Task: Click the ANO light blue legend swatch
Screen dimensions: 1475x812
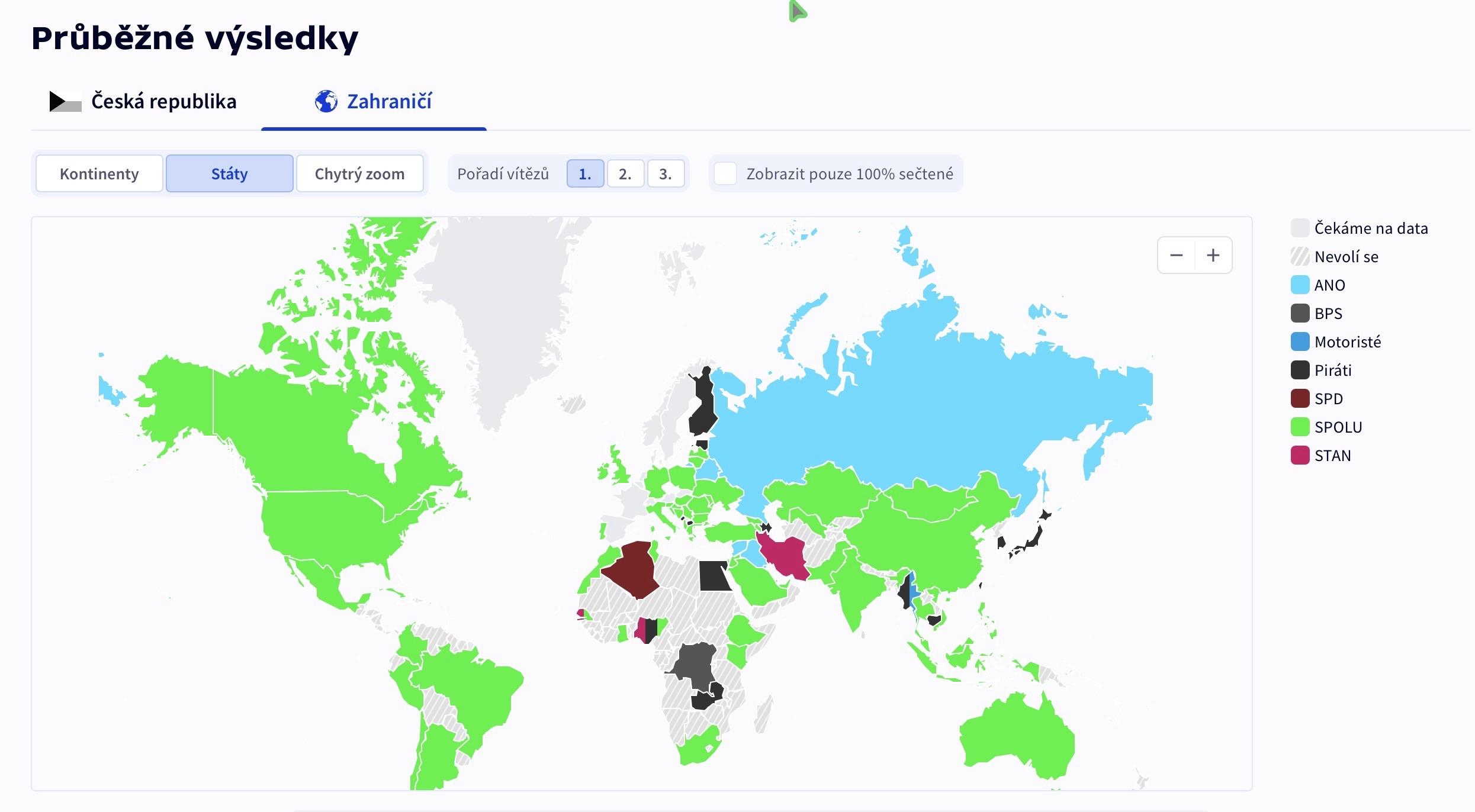Action: pyautogui.click(x=1300, y=285)
